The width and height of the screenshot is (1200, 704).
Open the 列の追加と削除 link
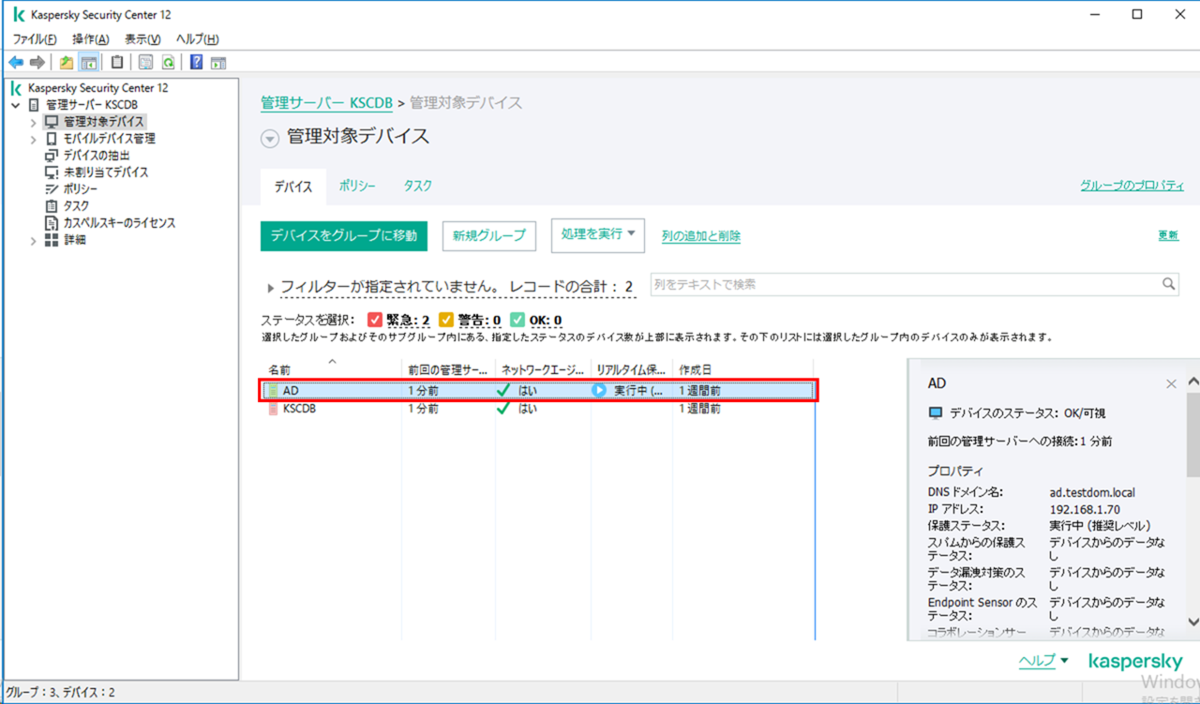701,236
